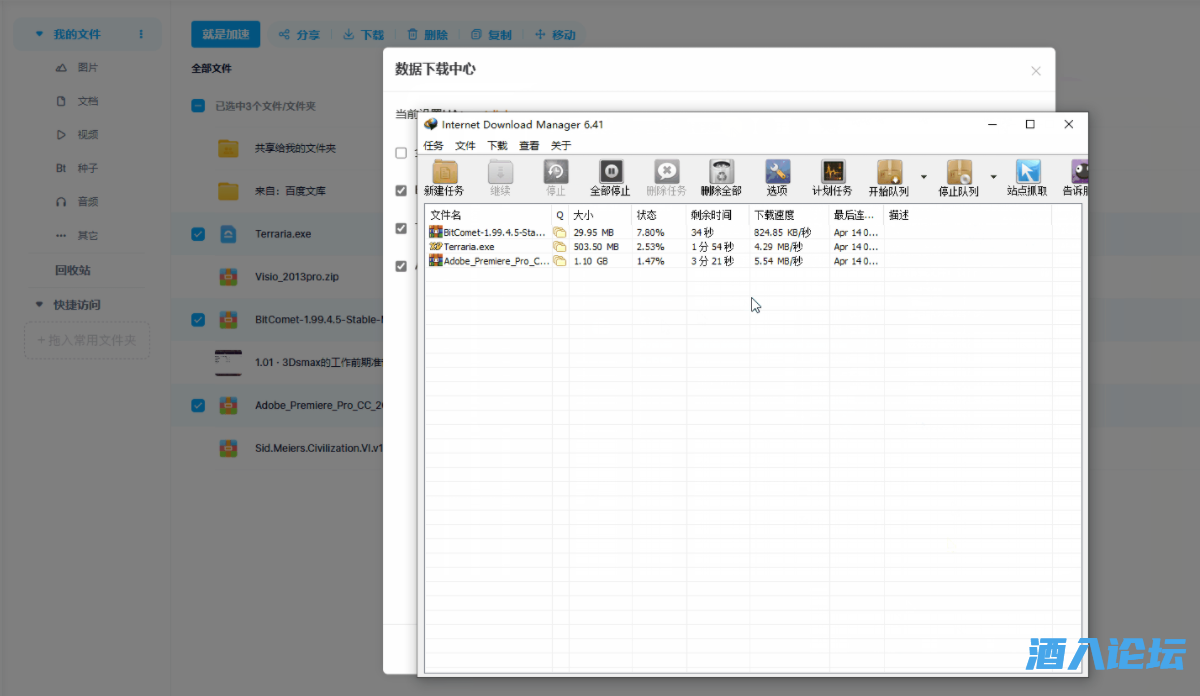Open 回收站 in the sidebar
This screenshot has height=696, width=1200.
[x=73, y=270]
